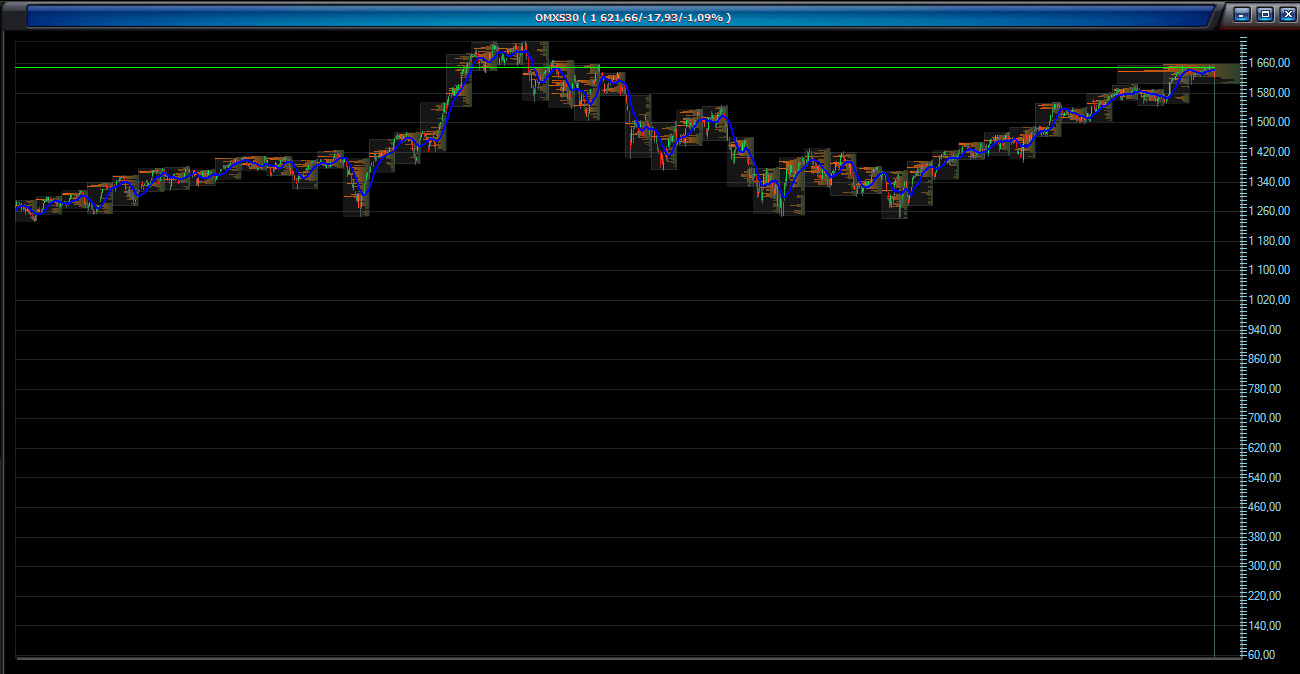
Task: Click the vertical cursor line near right edge
Action: [x=1214, y=400]
